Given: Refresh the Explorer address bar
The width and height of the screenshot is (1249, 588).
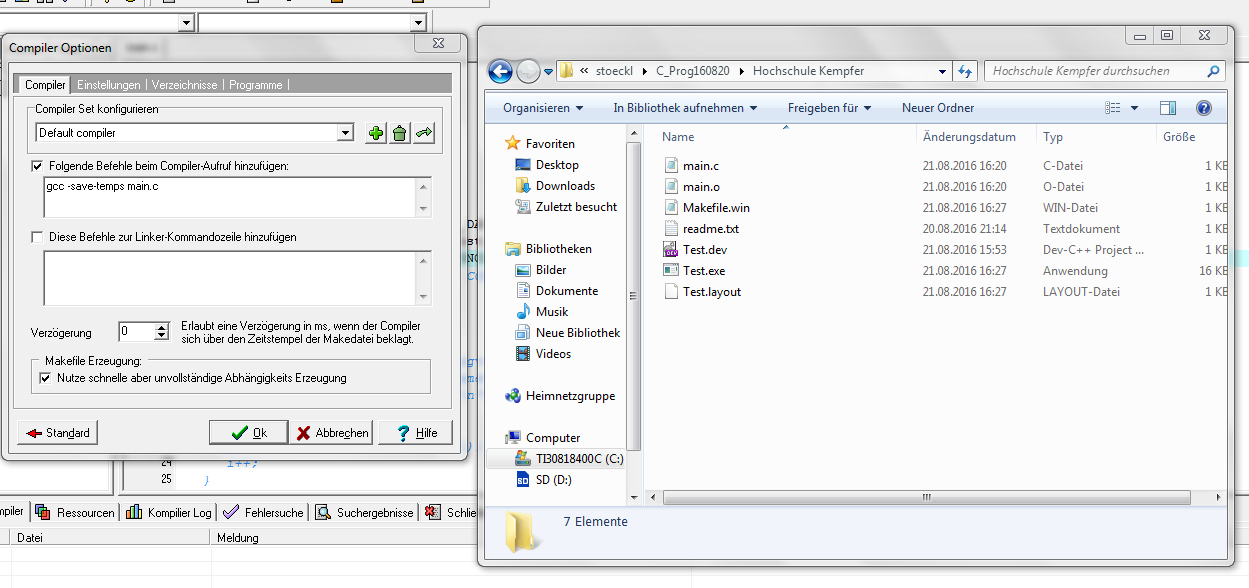Looking at the screenshot, I should tap(966, 71).
